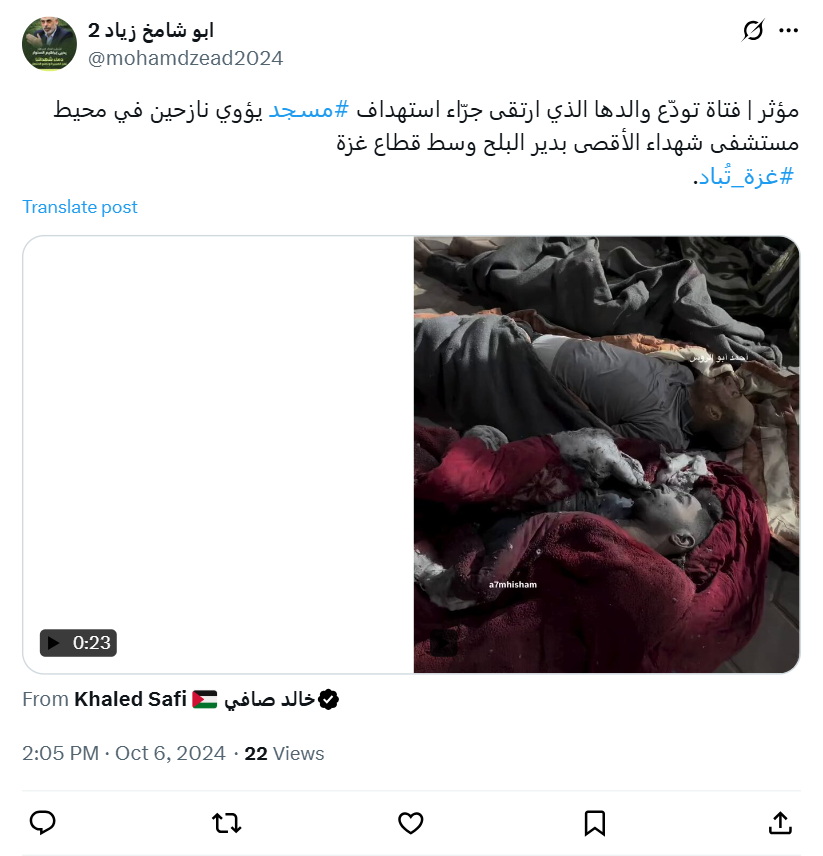Open the three-dot more options menu
The width and height of the screenshot is (823, 856).
coord(789,31)
